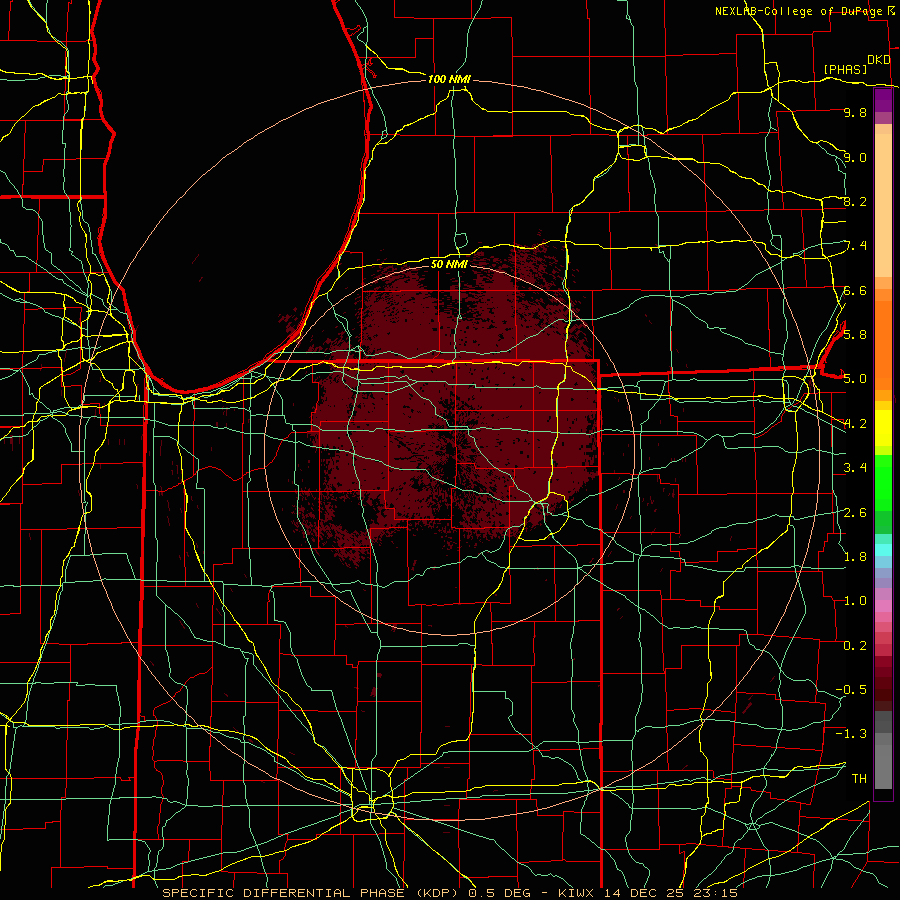Click the 9.0 color scale value
Screen dimensions: 900x900
(855, 157)
